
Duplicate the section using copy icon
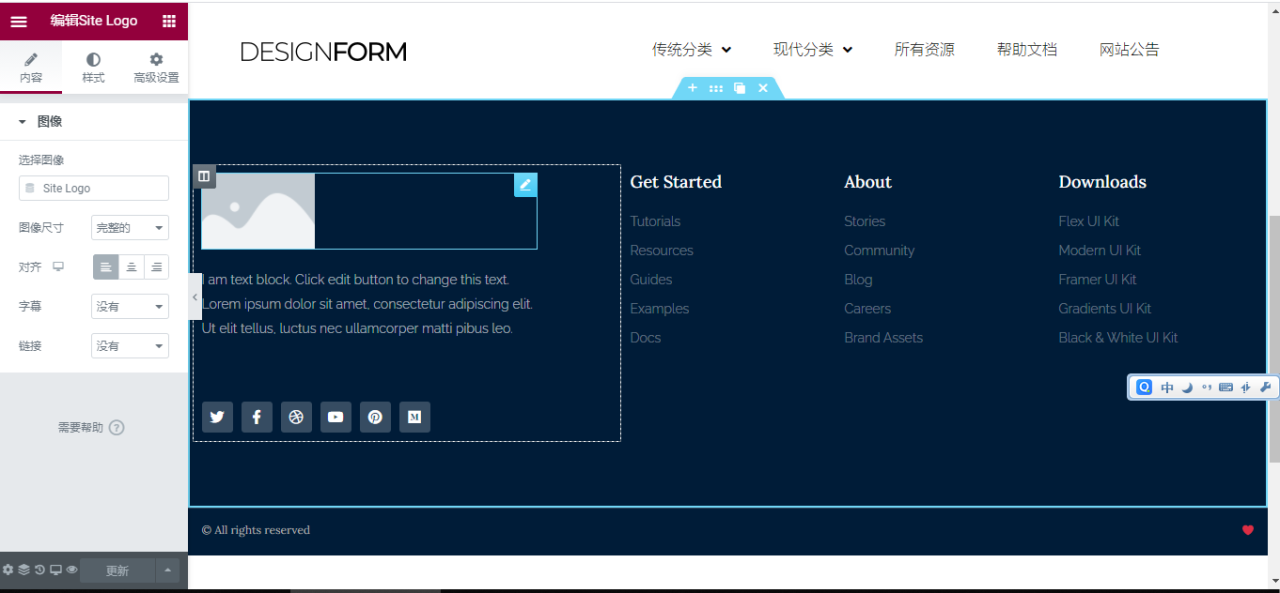pos(738,88)
